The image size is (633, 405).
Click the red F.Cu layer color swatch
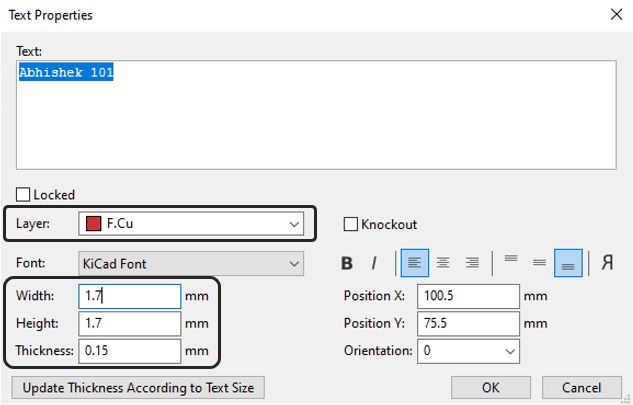93,224
